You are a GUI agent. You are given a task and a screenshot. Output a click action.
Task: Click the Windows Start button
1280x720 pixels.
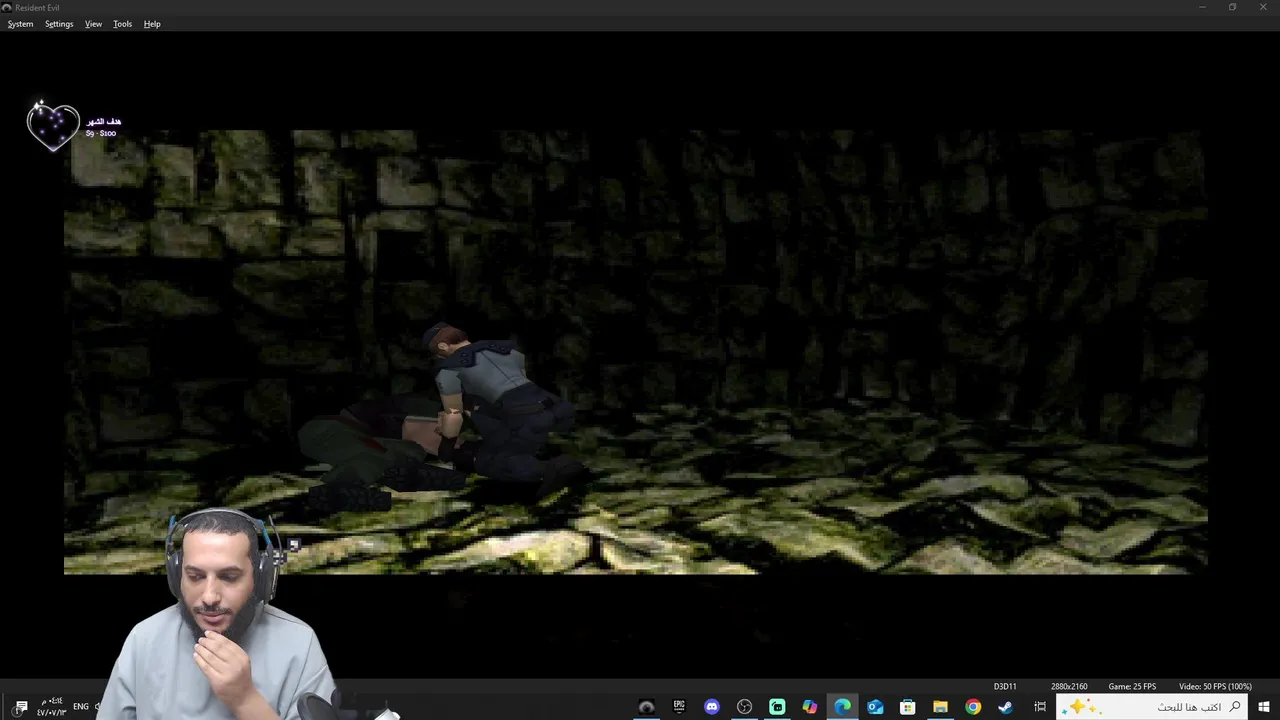pyautogui.click(x=1264, y=707)
